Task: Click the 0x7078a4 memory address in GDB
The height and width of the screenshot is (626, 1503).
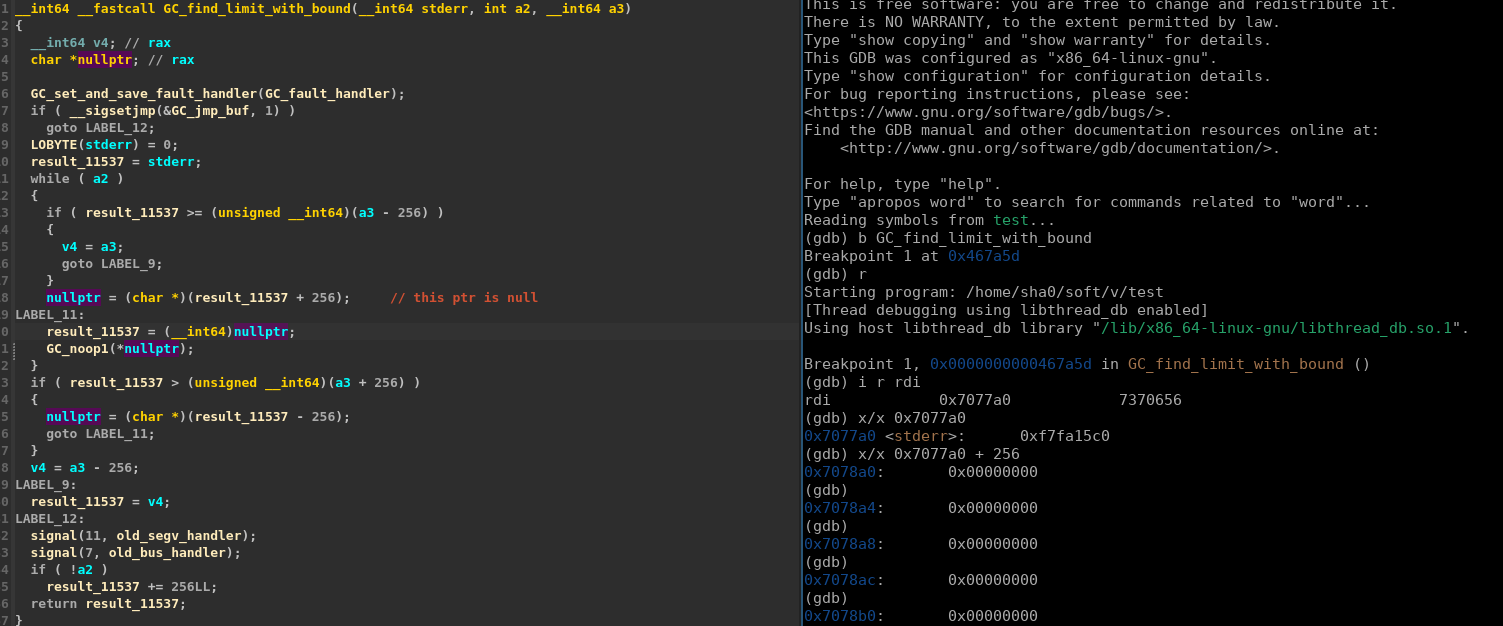Action: (x=840, y=508)
